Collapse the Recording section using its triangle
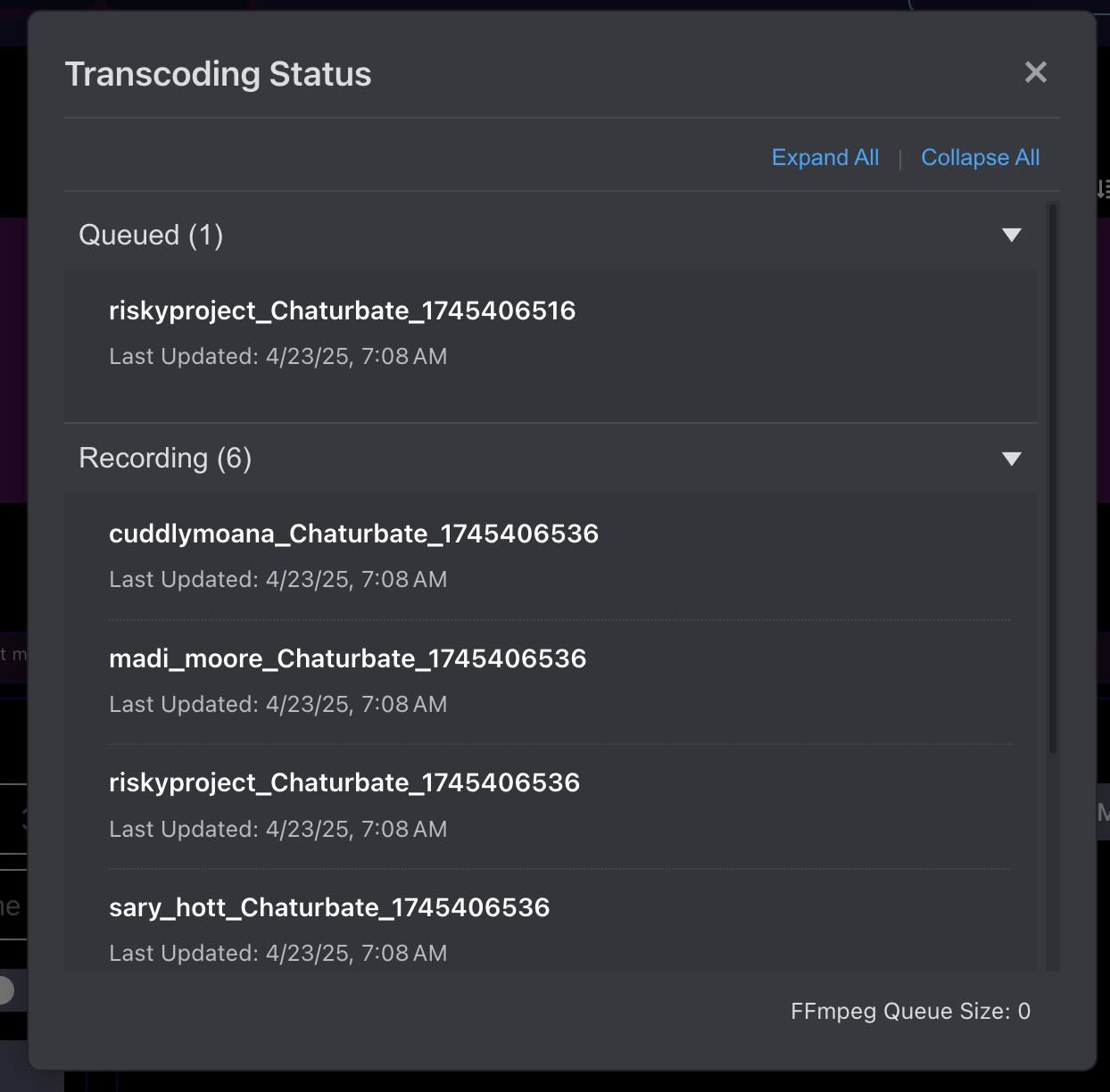Screen dimensions: 1110x1092 1011,459
